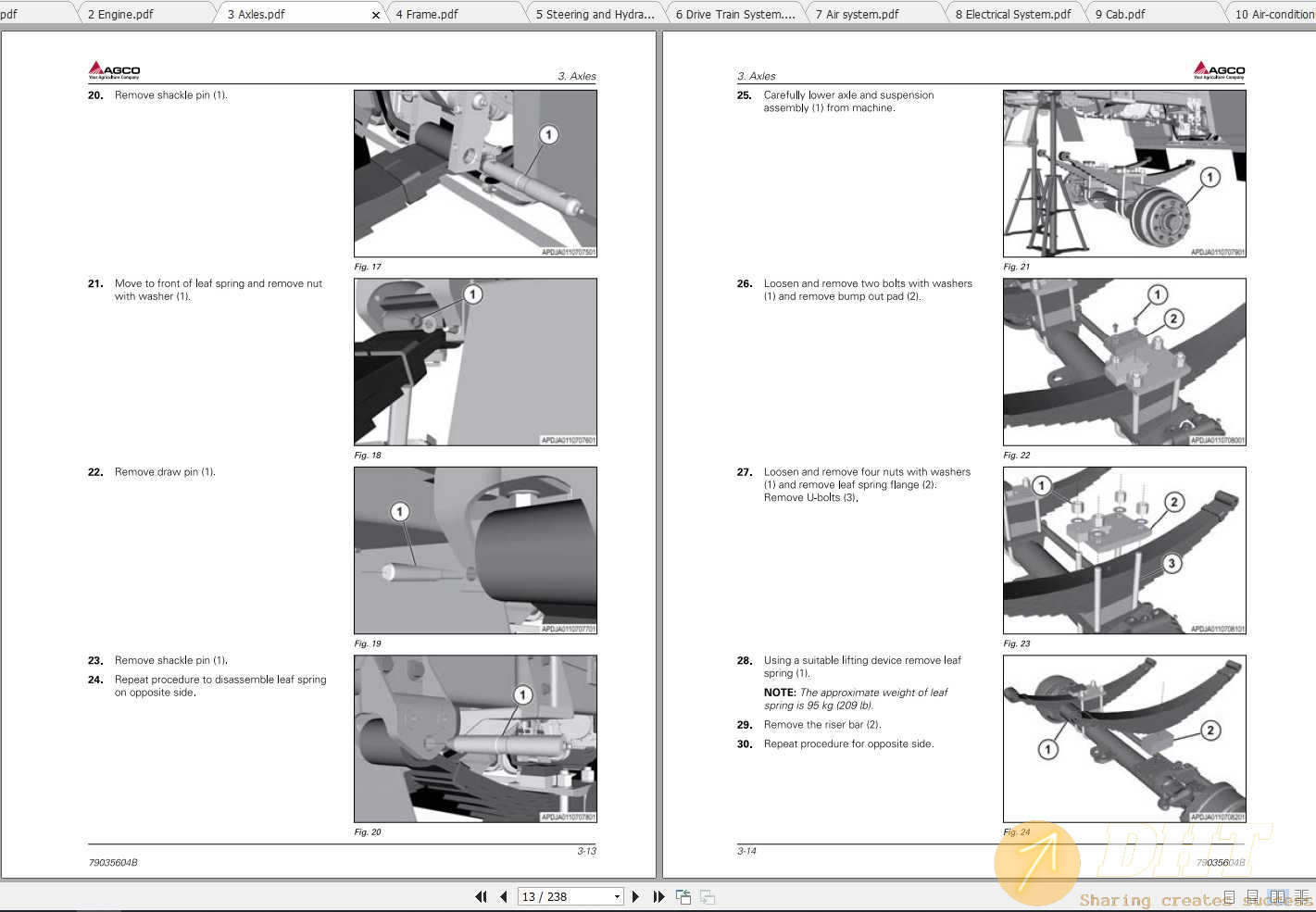
Task: Click the Fig. 21 axle assembly illustration
Action: (1124, 173)
